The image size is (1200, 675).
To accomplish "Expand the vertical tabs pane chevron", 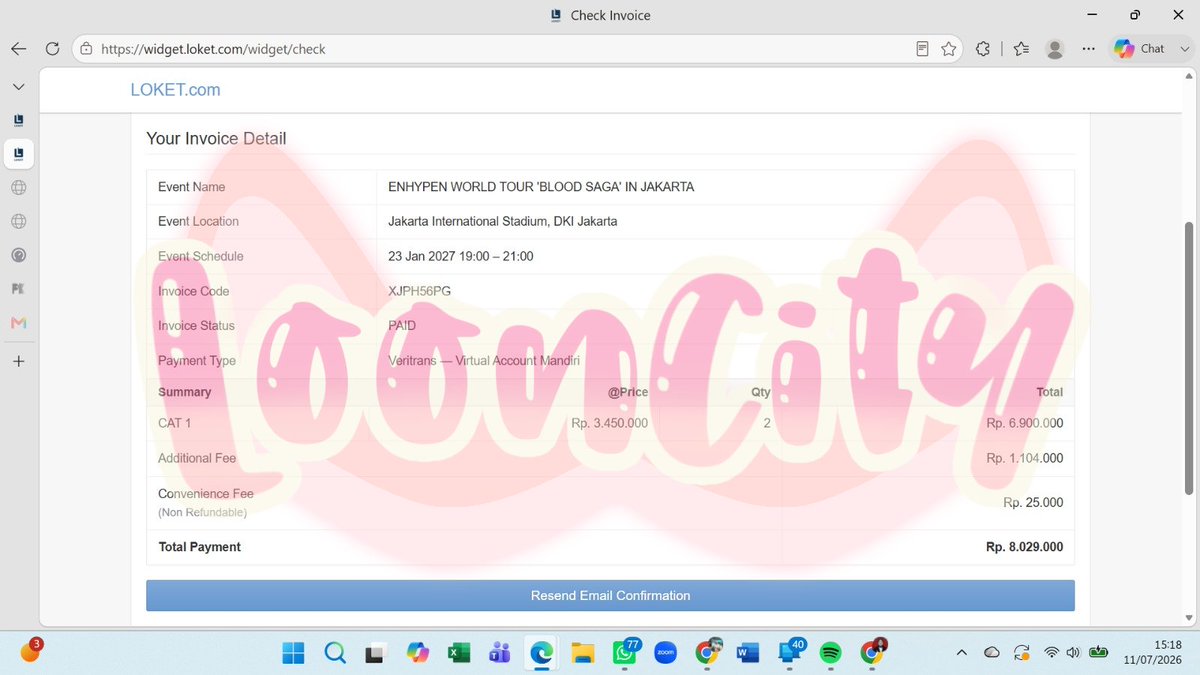I will 18,87.
